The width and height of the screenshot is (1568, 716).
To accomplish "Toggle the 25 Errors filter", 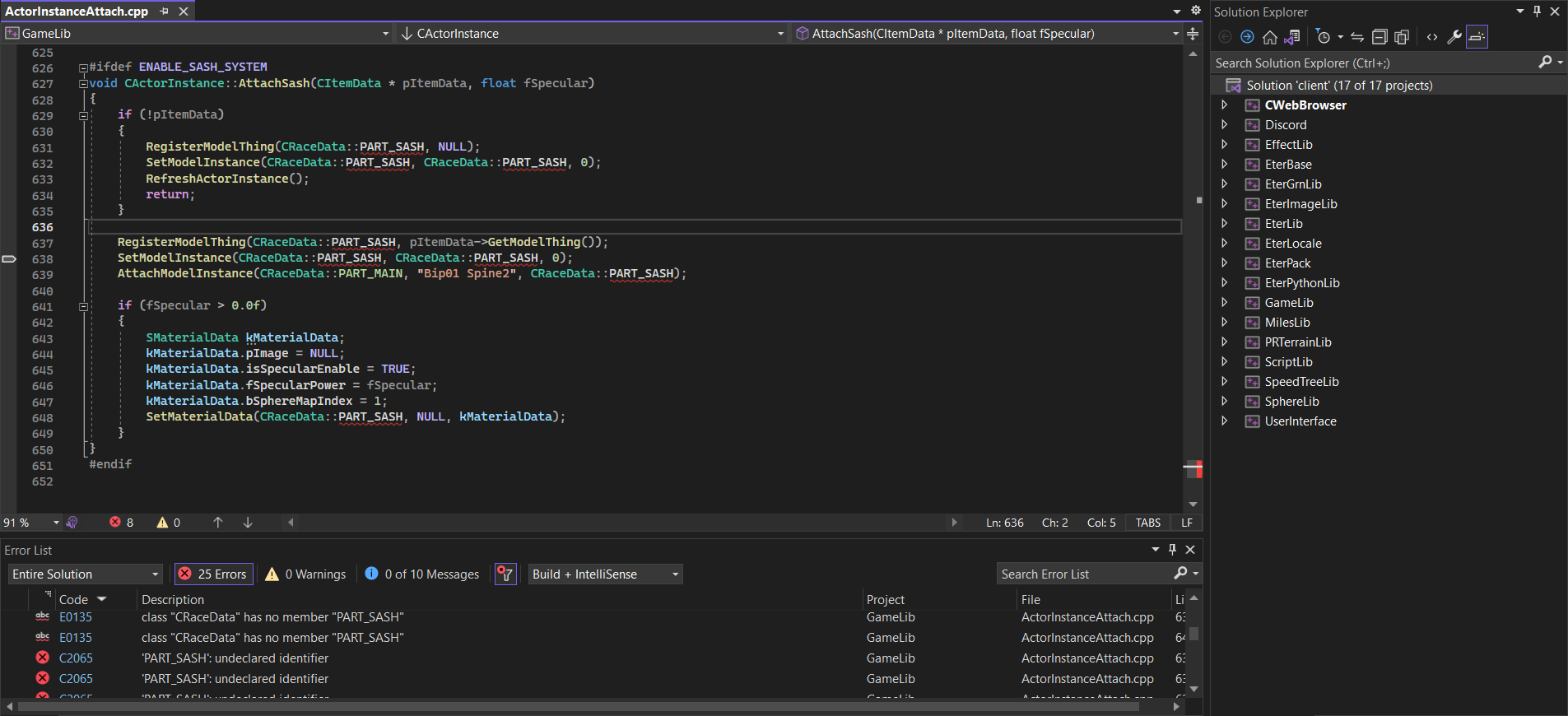I will pyautogui.click(x=213, y=574).
